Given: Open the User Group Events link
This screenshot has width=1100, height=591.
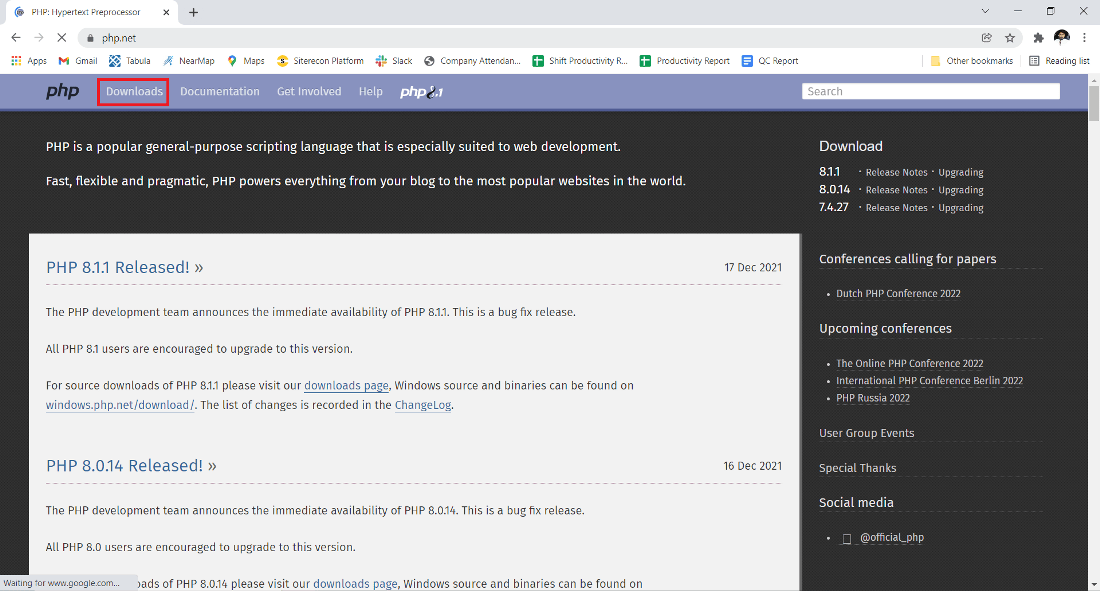Looking at the screenshot, I should [x=866, y=433].
